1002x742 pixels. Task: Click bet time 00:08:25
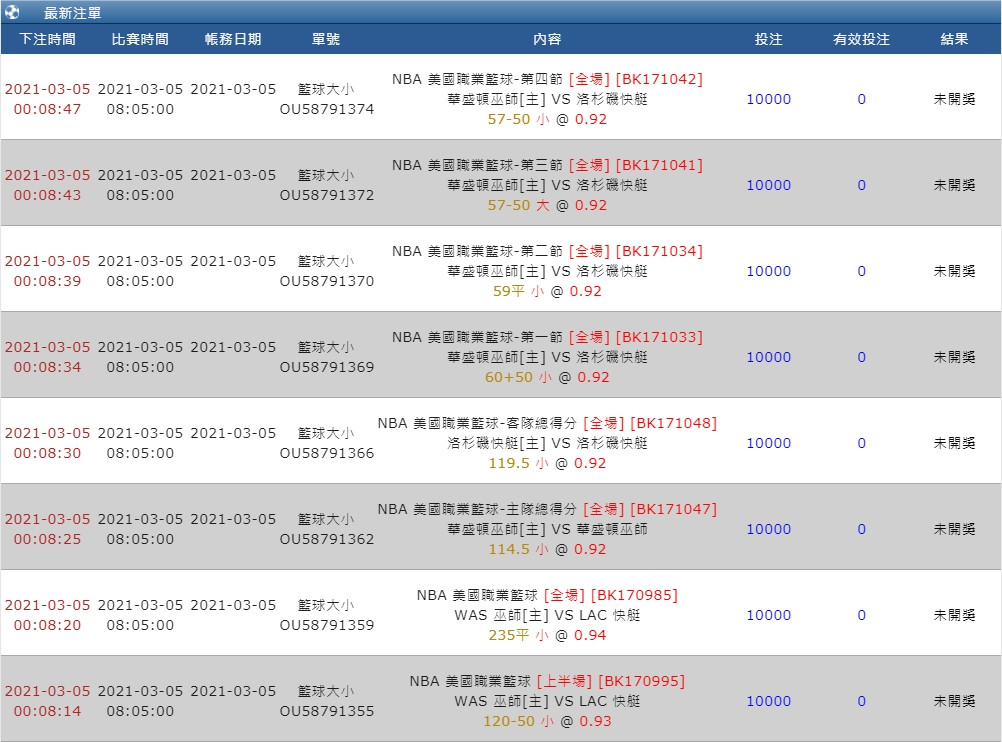(47, 539)
